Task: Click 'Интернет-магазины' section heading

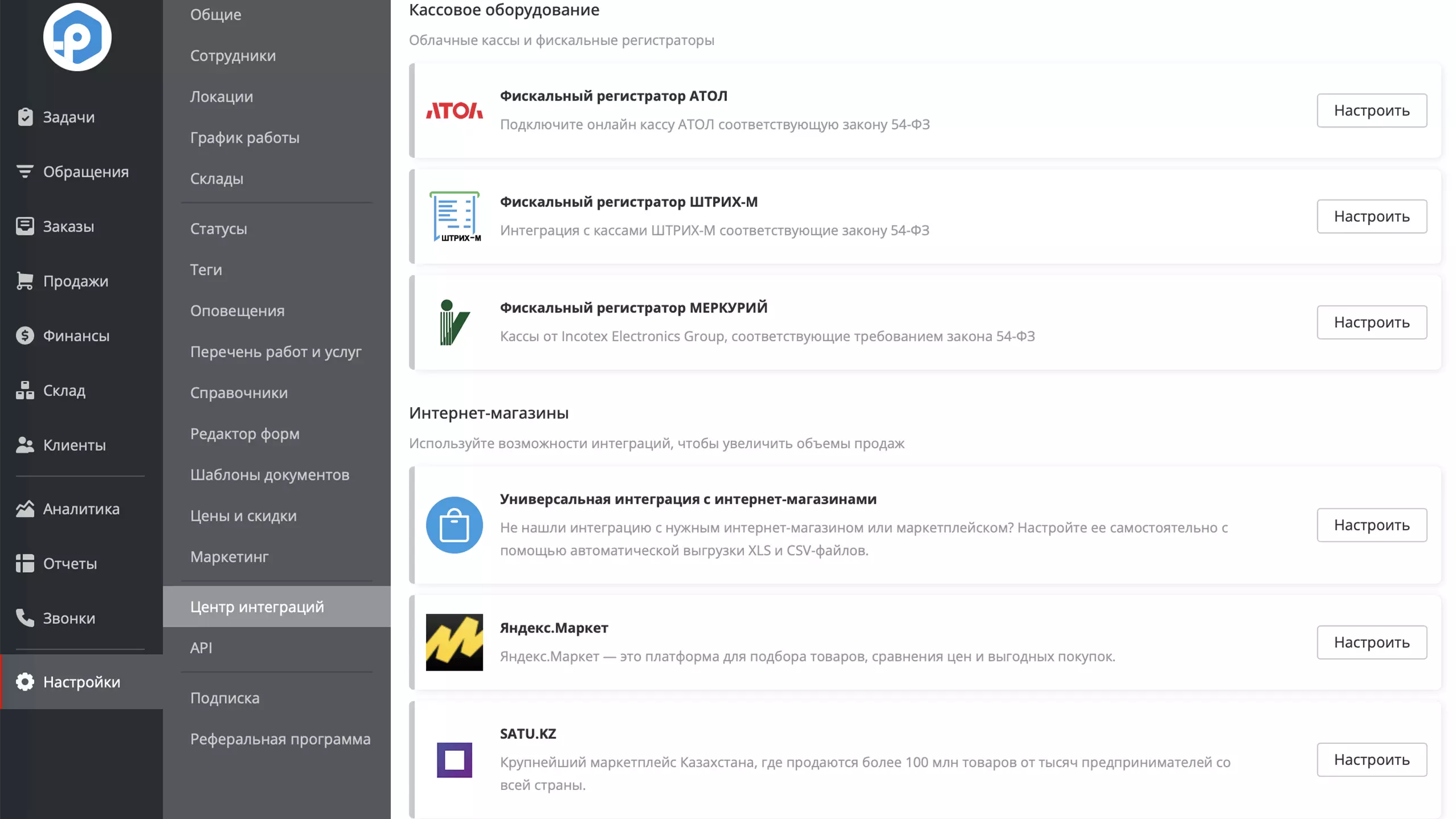Action: click(489, 412)
